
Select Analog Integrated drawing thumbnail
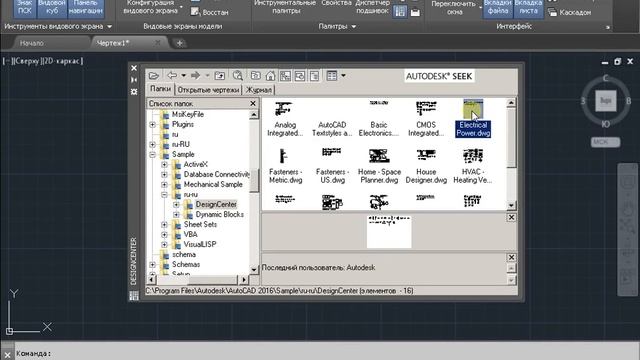[x=285, y=119]
